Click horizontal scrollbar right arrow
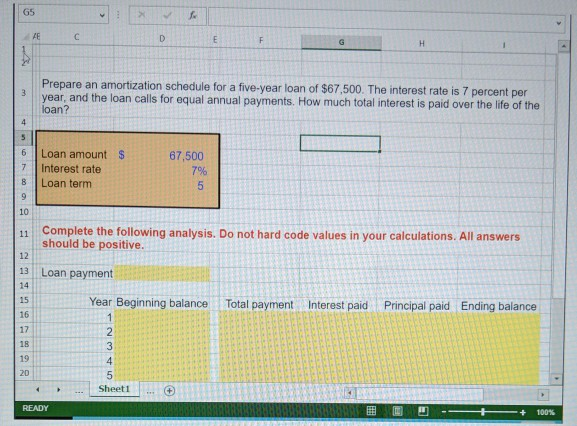The image size is (577, 426). 542,395
